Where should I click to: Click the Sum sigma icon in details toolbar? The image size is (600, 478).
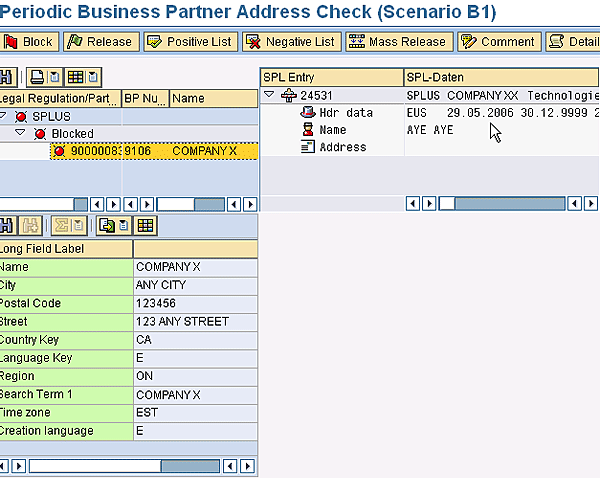[x=61, y=226]
